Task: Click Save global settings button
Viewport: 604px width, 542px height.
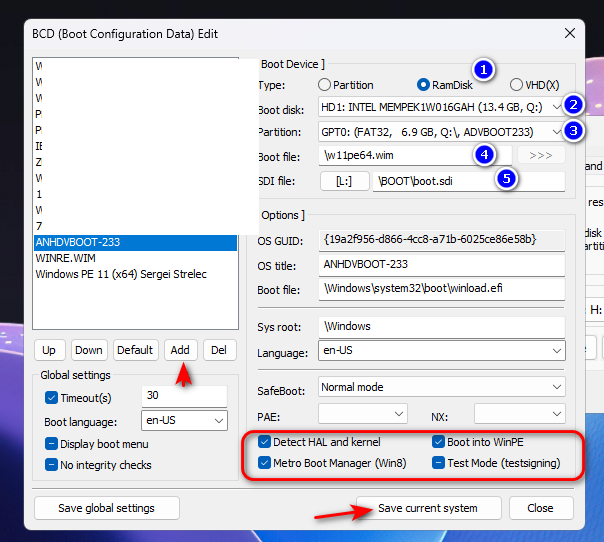Action: tap(107, 508)
